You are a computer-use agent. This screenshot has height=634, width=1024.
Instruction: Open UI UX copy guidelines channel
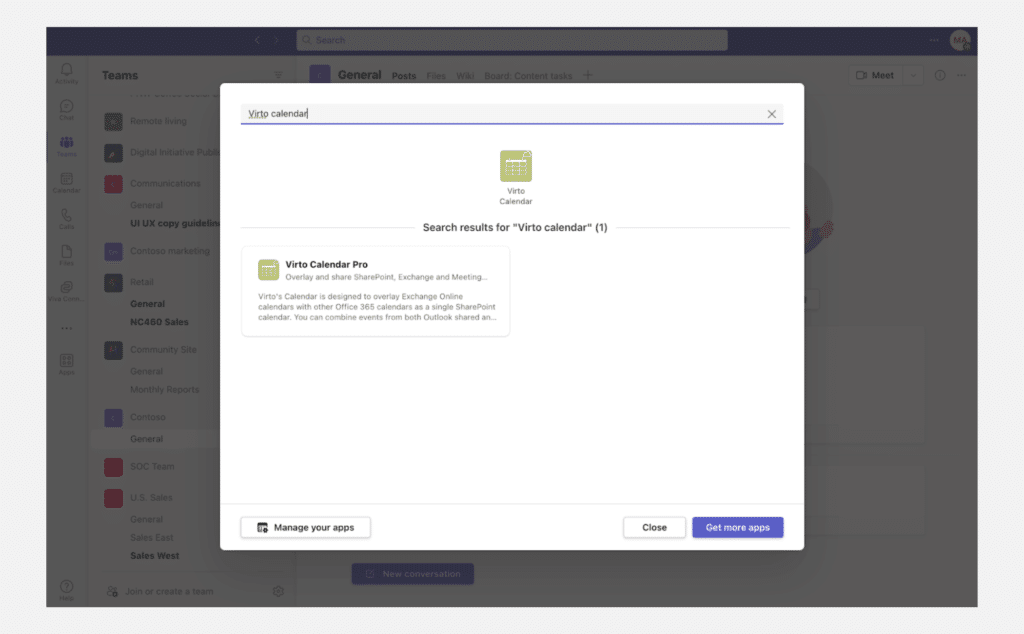pos(175,223)
